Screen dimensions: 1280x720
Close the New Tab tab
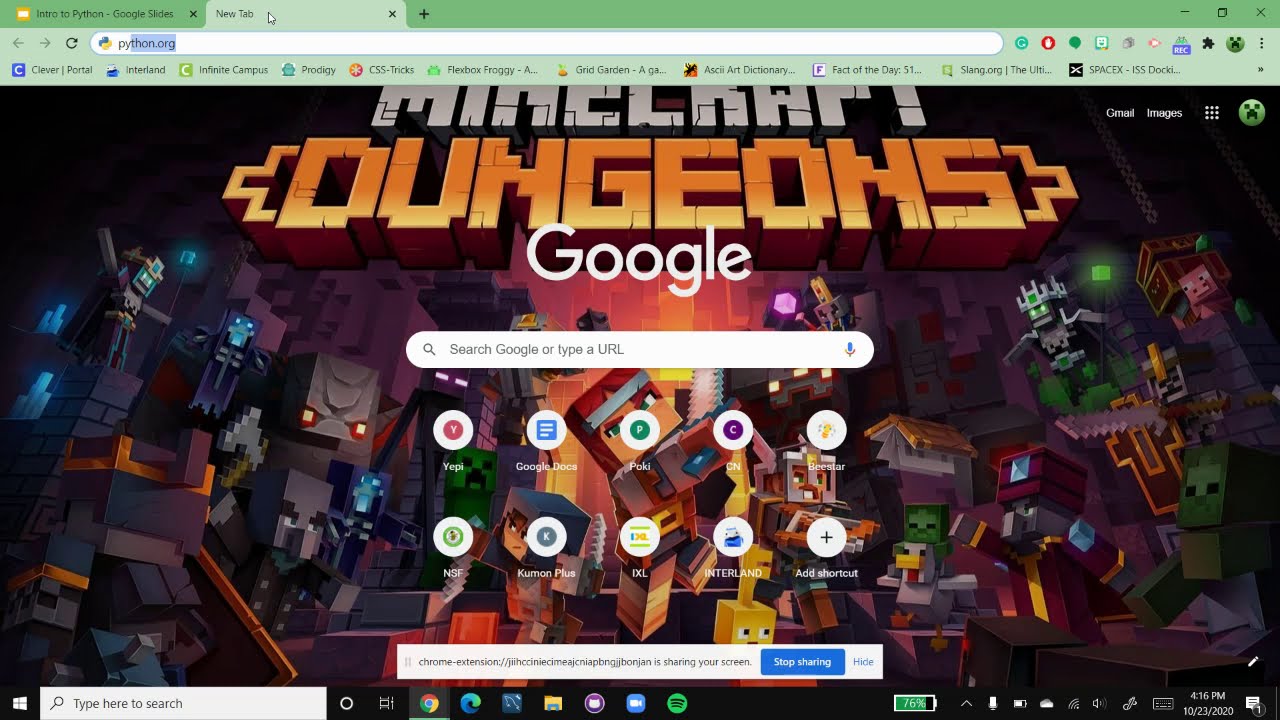coord(392,14)
